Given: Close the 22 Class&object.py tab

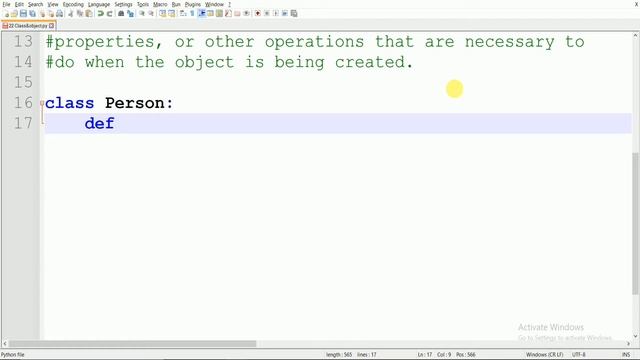Looking at the screenshot, I should click(51, 26).
